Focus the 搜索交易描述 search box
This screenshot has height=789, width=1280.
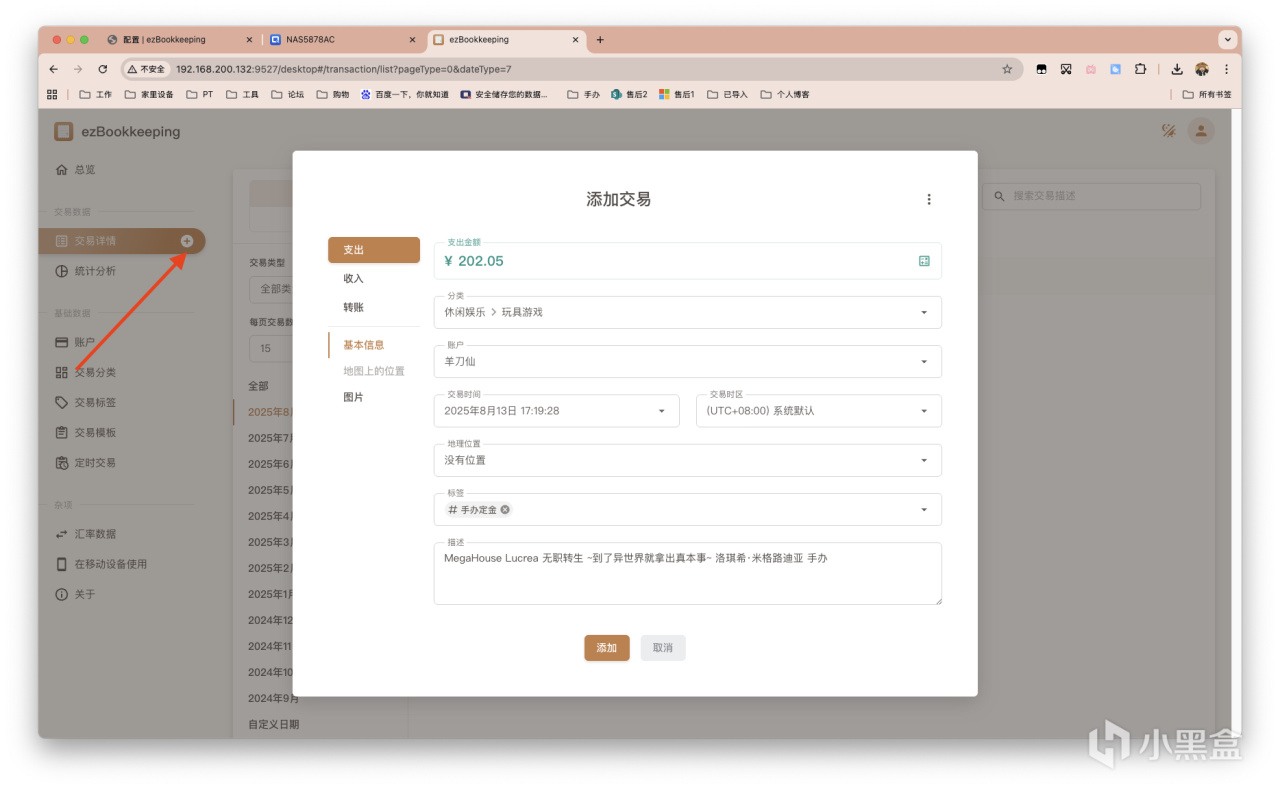click(1091, 196)
